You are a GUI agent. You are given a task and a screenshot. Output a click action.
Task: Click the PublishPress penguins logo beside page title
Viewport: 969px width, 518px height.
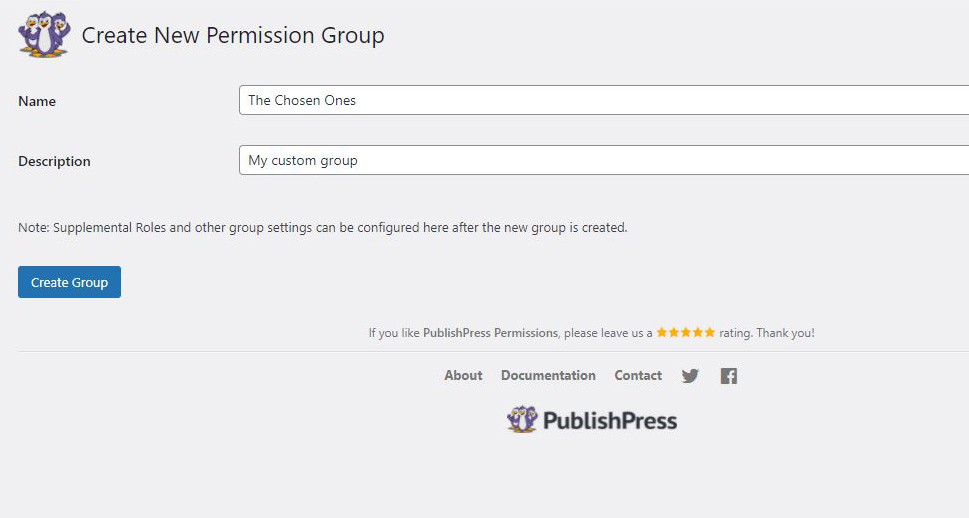tap(44, 35)
